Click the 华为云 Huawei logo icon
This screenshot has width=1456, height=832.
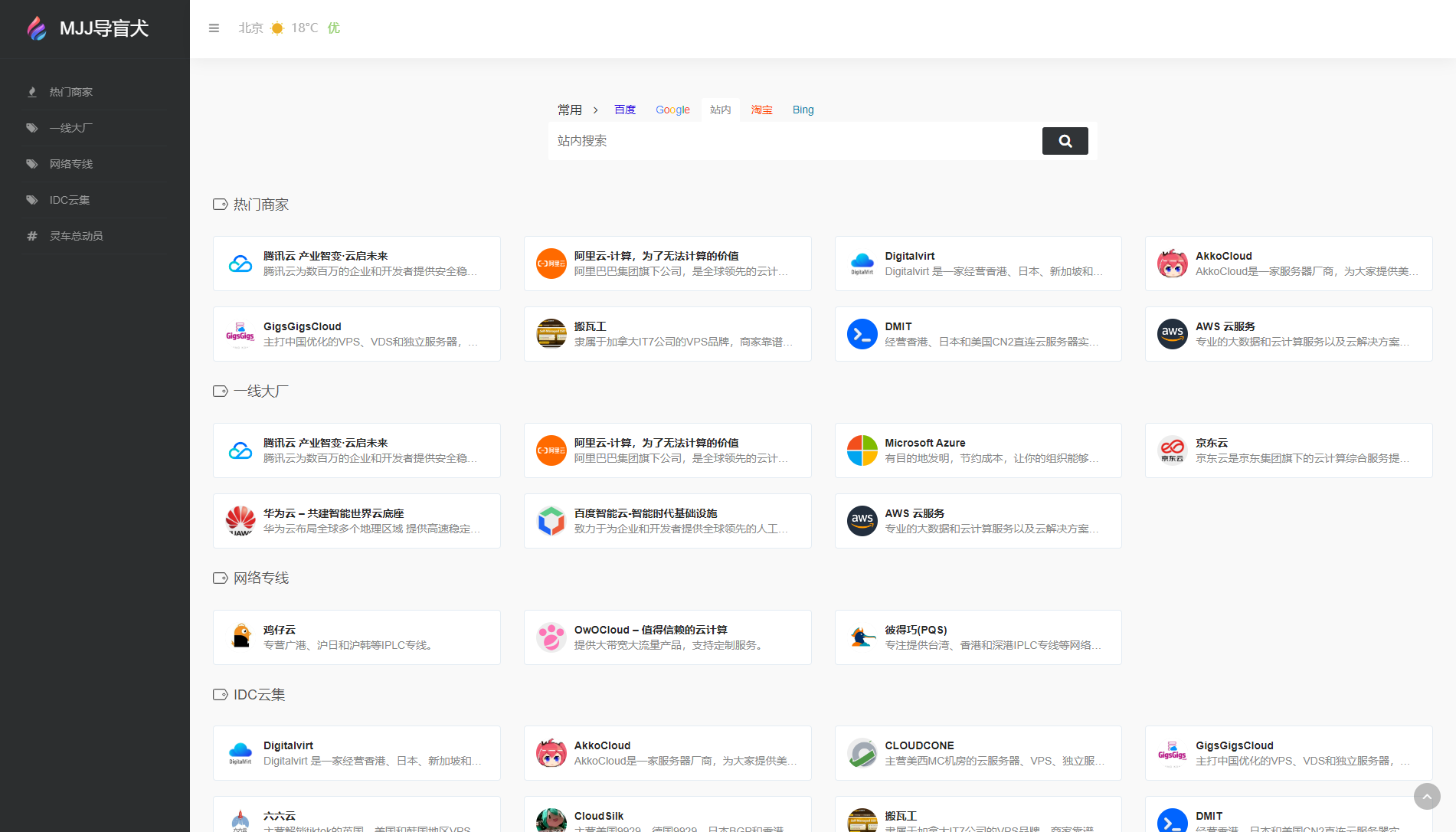point(240,521)
